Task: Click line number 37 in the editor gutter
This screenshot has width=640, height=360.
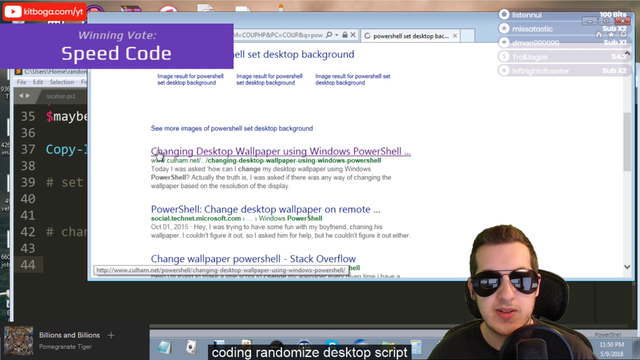Action: coord(28,149)
